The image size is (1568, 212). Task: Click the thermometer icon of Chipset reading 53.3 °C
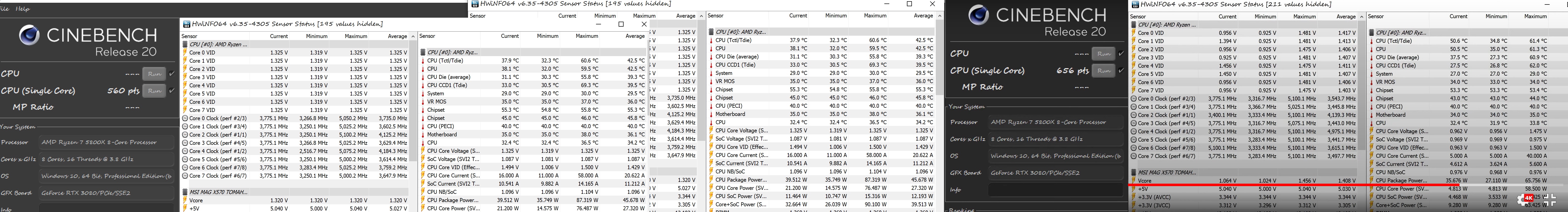click(x=1371, y=90)
